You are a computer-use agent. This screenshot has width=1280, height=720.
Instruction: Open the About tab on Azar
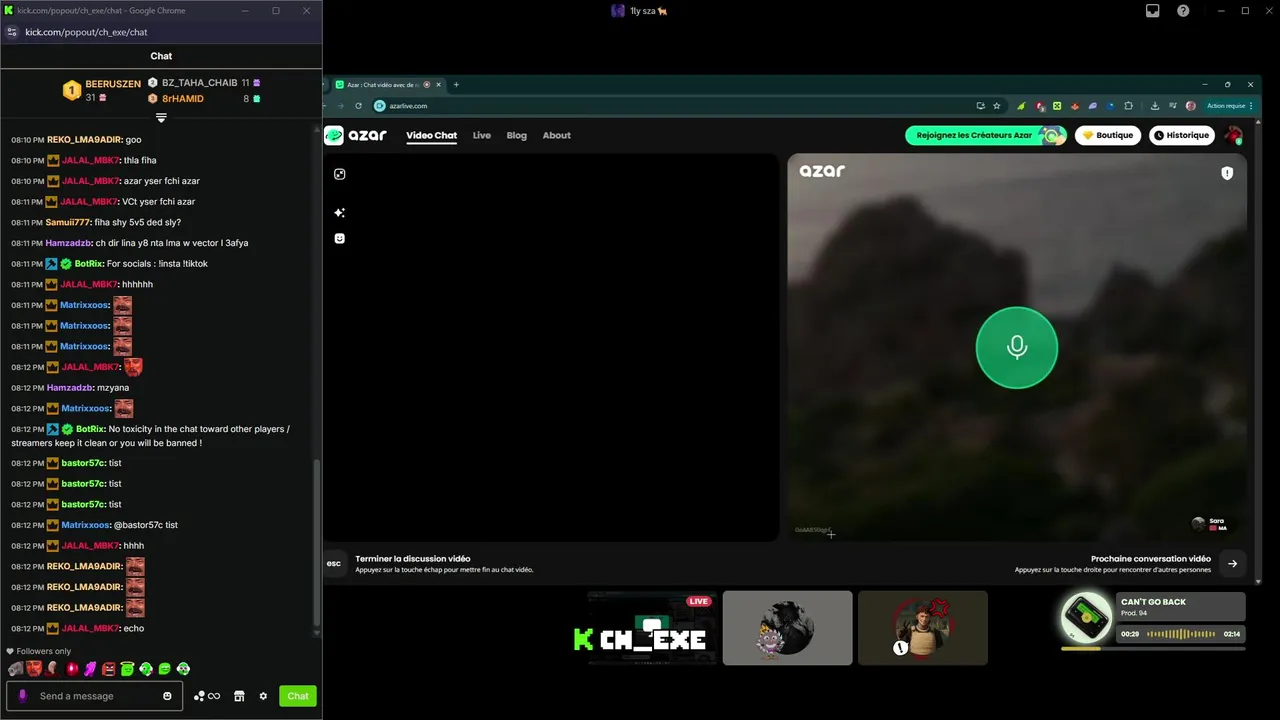pyautogui.click(x=556, y=135)
